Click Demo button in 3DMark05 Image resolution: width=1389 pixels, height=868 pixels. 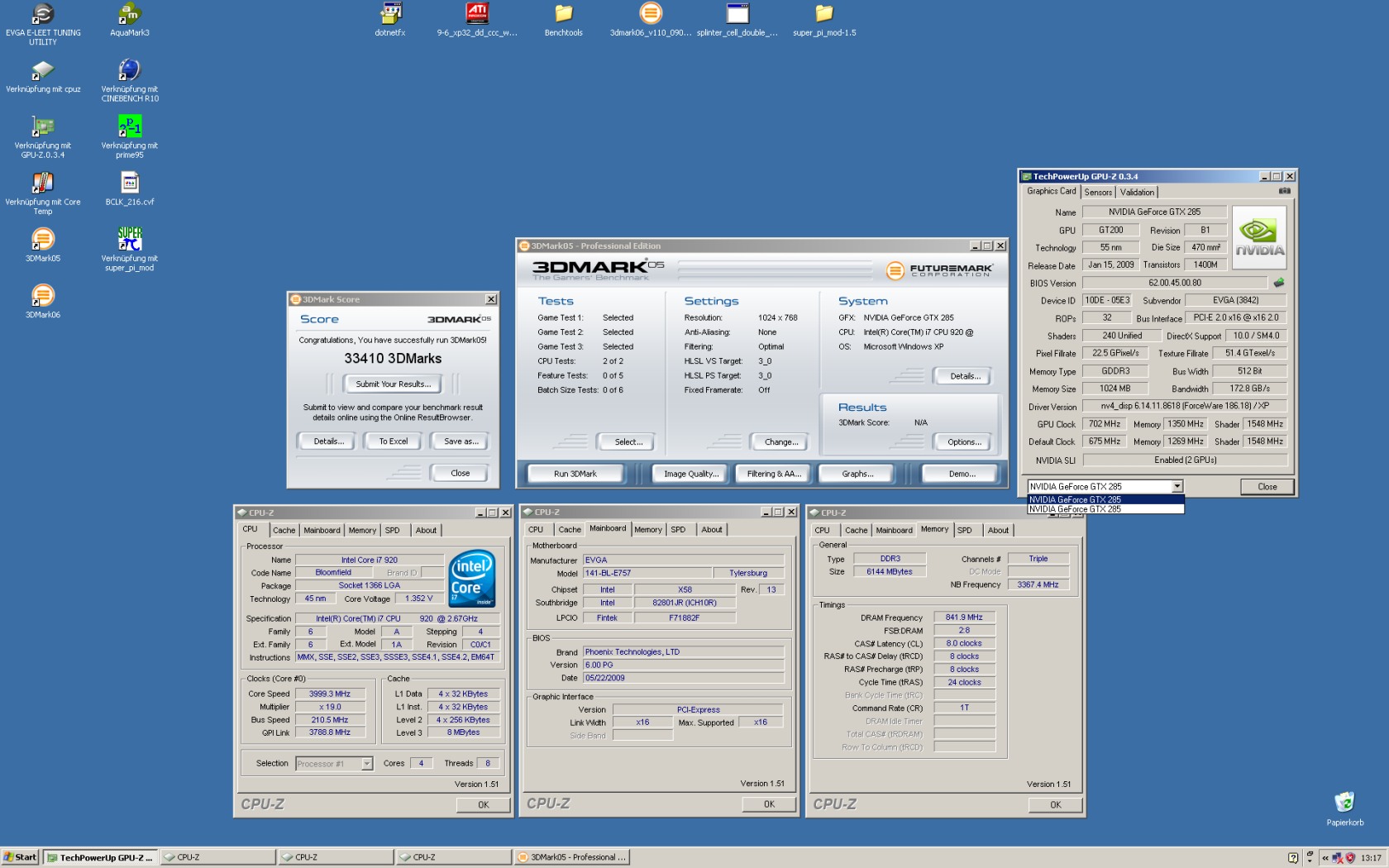click(962, 474)
